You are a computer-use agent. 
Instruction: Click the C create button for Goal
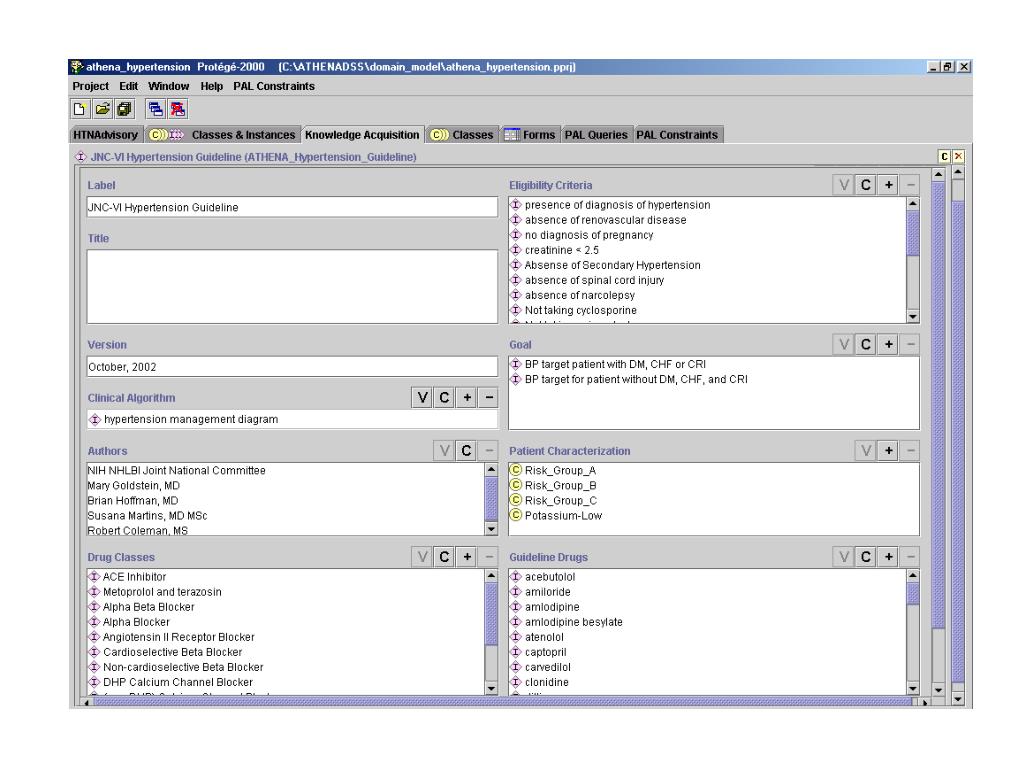(x=866, y=344)
